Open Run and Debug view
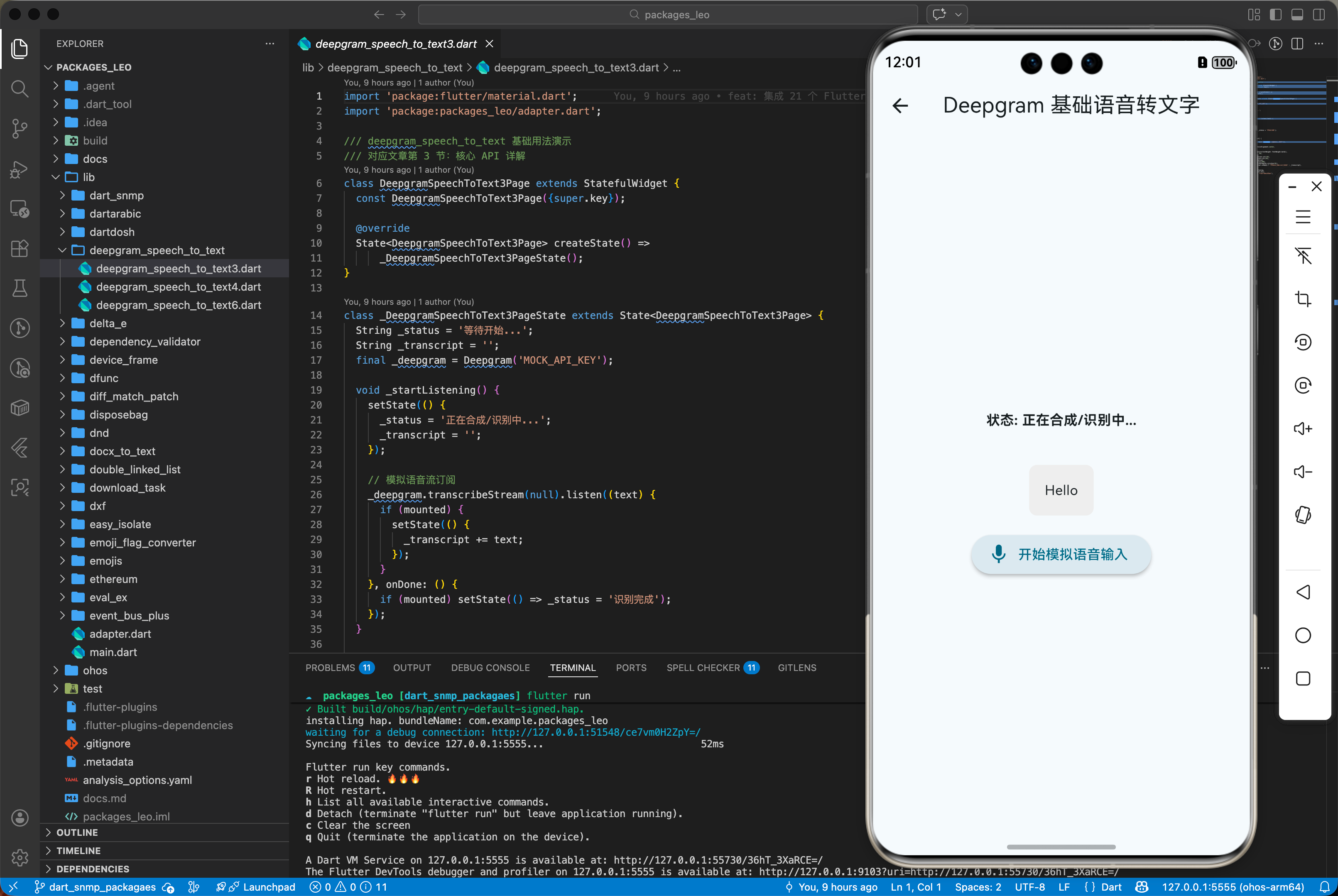1338x896 pixels. (x=20, y=169)
